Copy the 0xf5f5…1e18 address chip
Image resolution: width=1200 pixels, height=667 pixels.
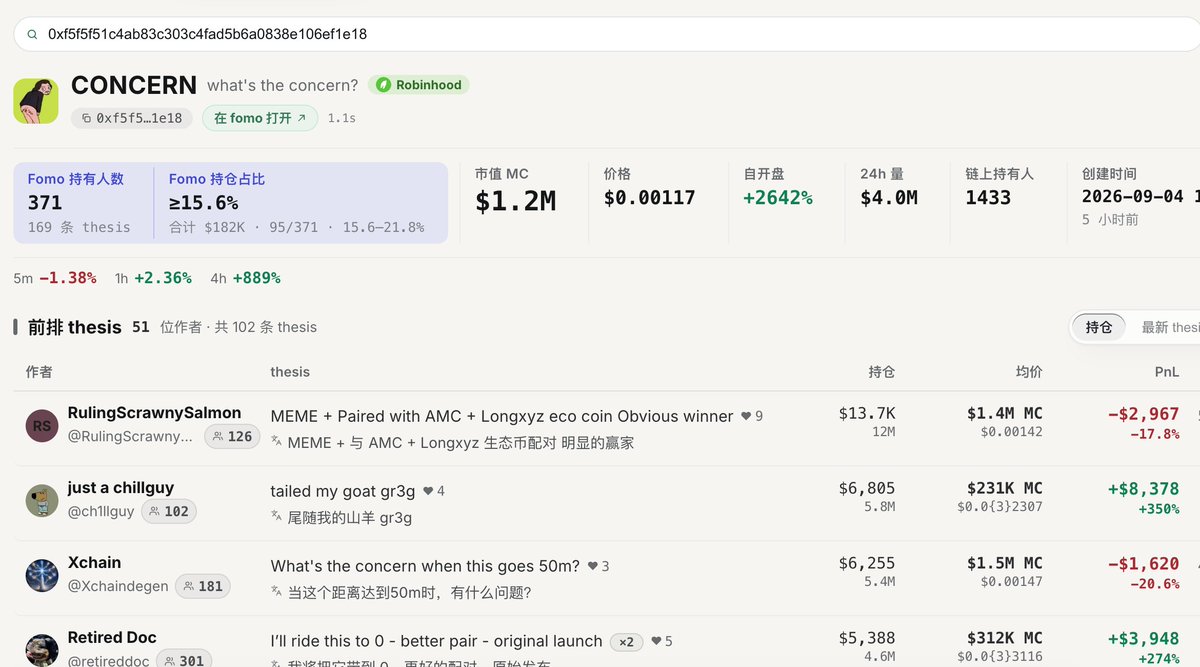click(131, 118)
